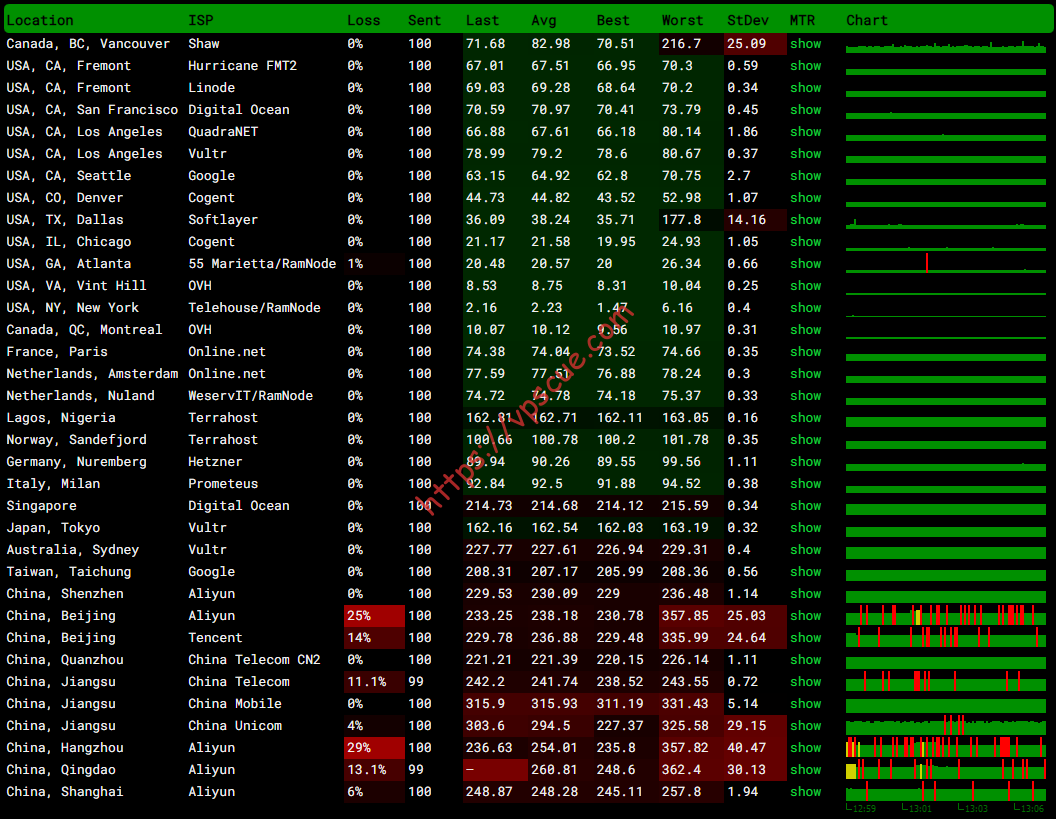
Task: Click show in Jiangsu China Telecom row
Action: point(805,682)
